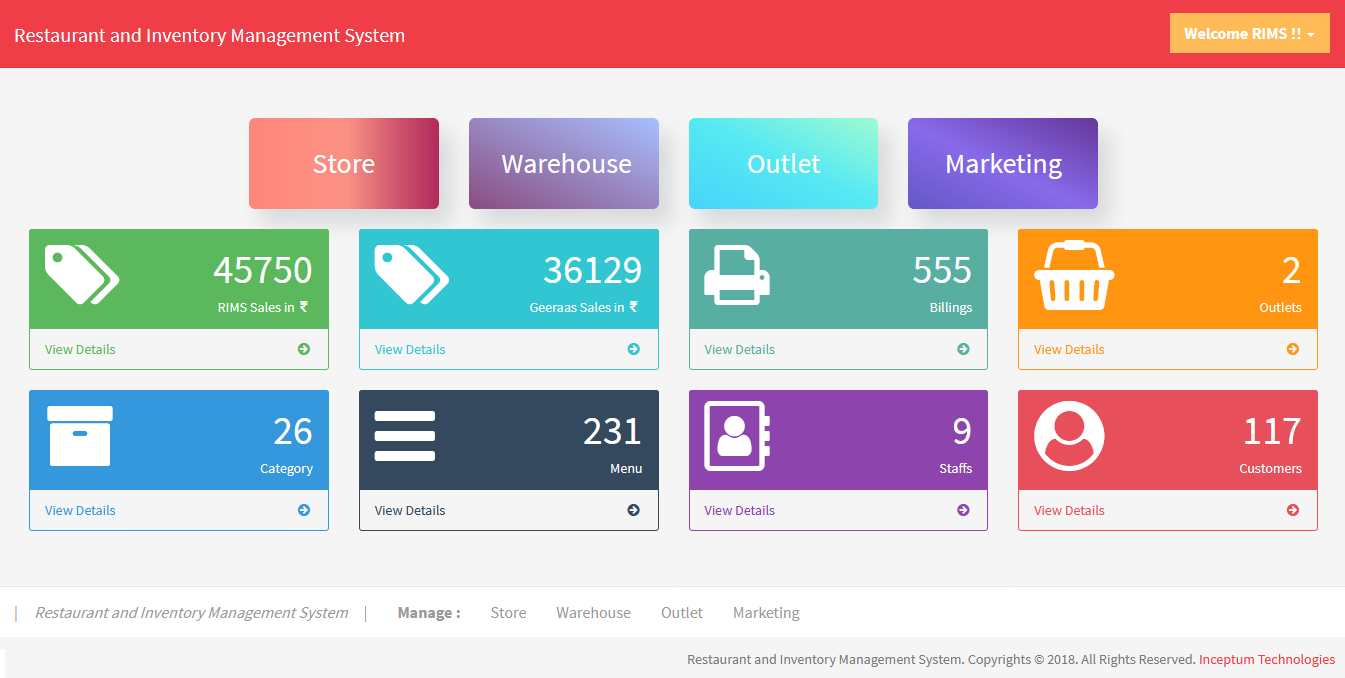View Details for the Menu card

[410, 510]
